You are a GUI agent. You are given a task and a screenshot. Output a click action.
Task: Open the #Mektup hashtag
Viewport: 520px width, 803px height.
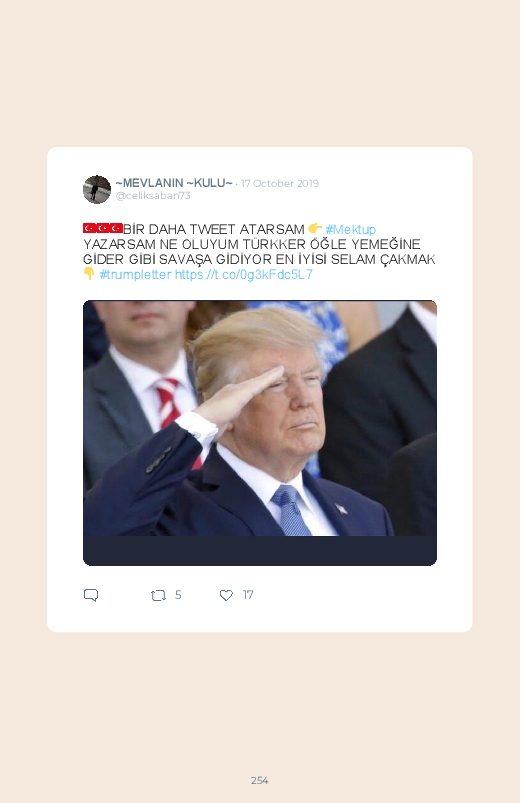point(350,229)
